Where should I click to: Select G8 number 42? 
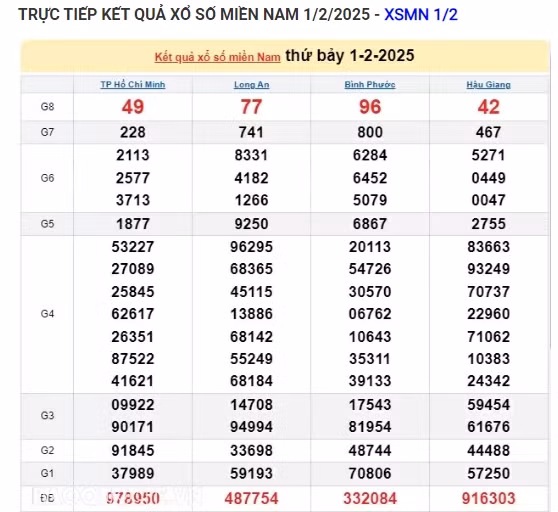(489, 107)
